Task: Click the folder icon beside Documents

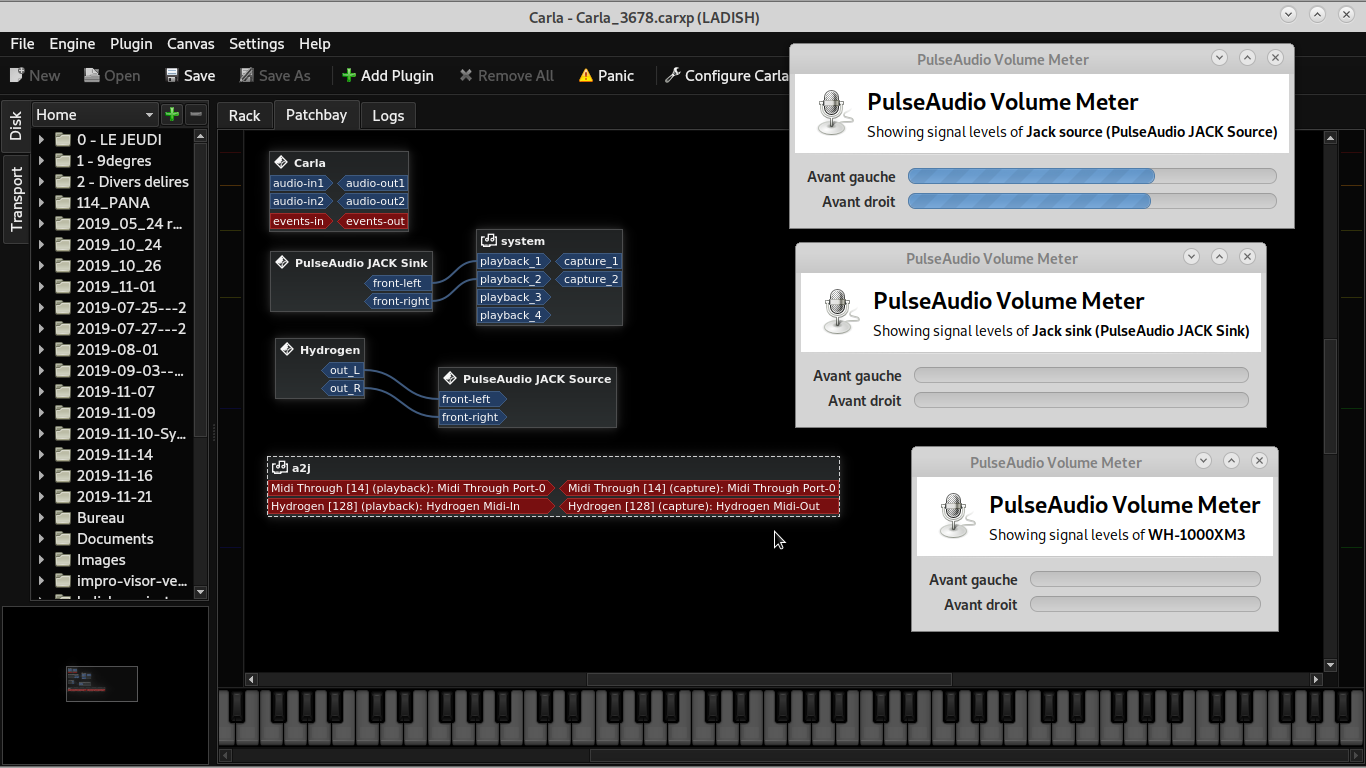Action: point(63,538)
